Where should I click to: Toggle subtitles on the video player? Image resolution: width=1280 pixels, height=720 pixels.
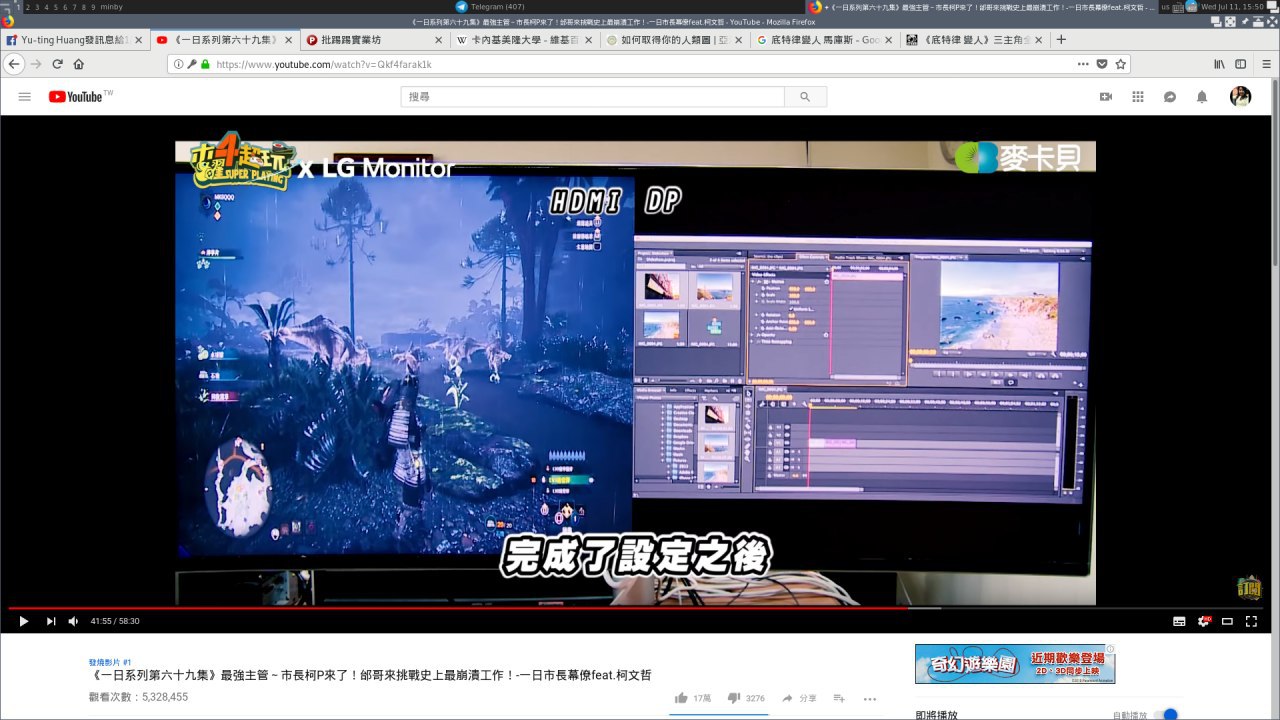coord(1179,621)
